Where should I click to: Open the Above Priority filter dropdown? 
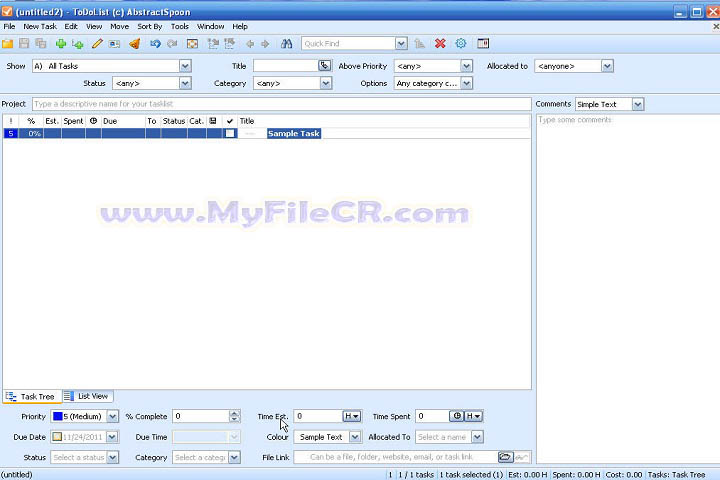[x=466, y=66]
